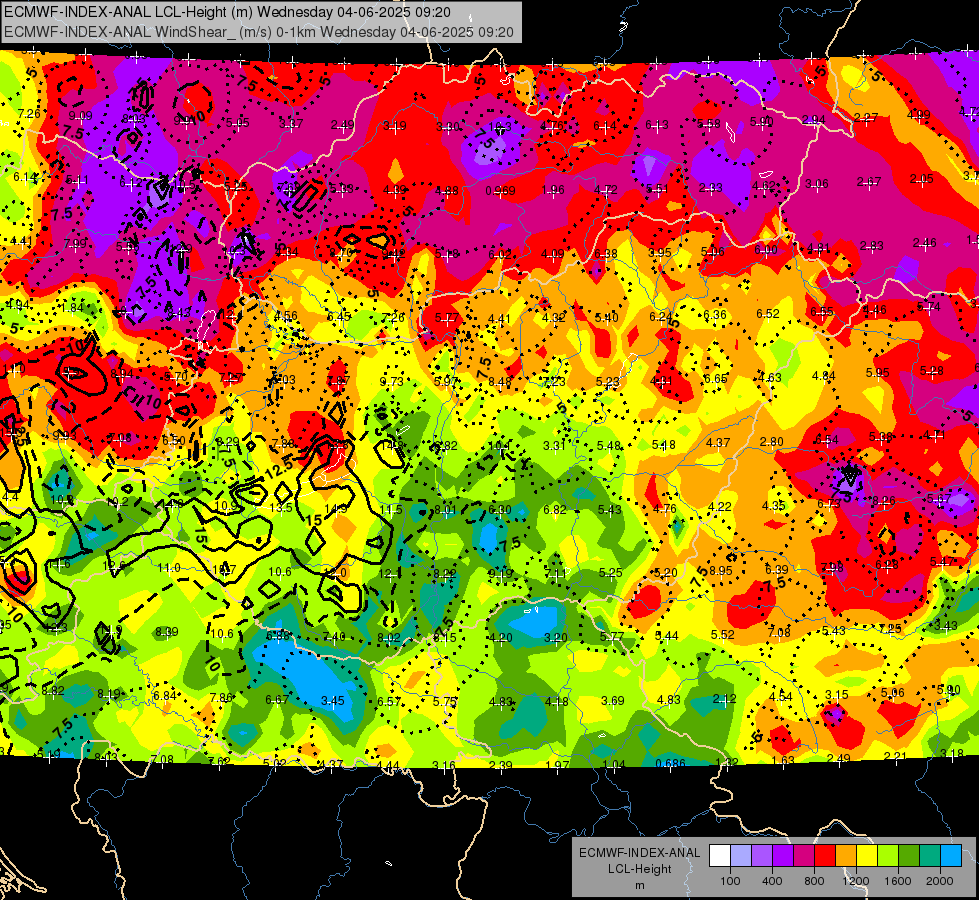
Task: Click the data value 6.30
Action: [499, 510]
